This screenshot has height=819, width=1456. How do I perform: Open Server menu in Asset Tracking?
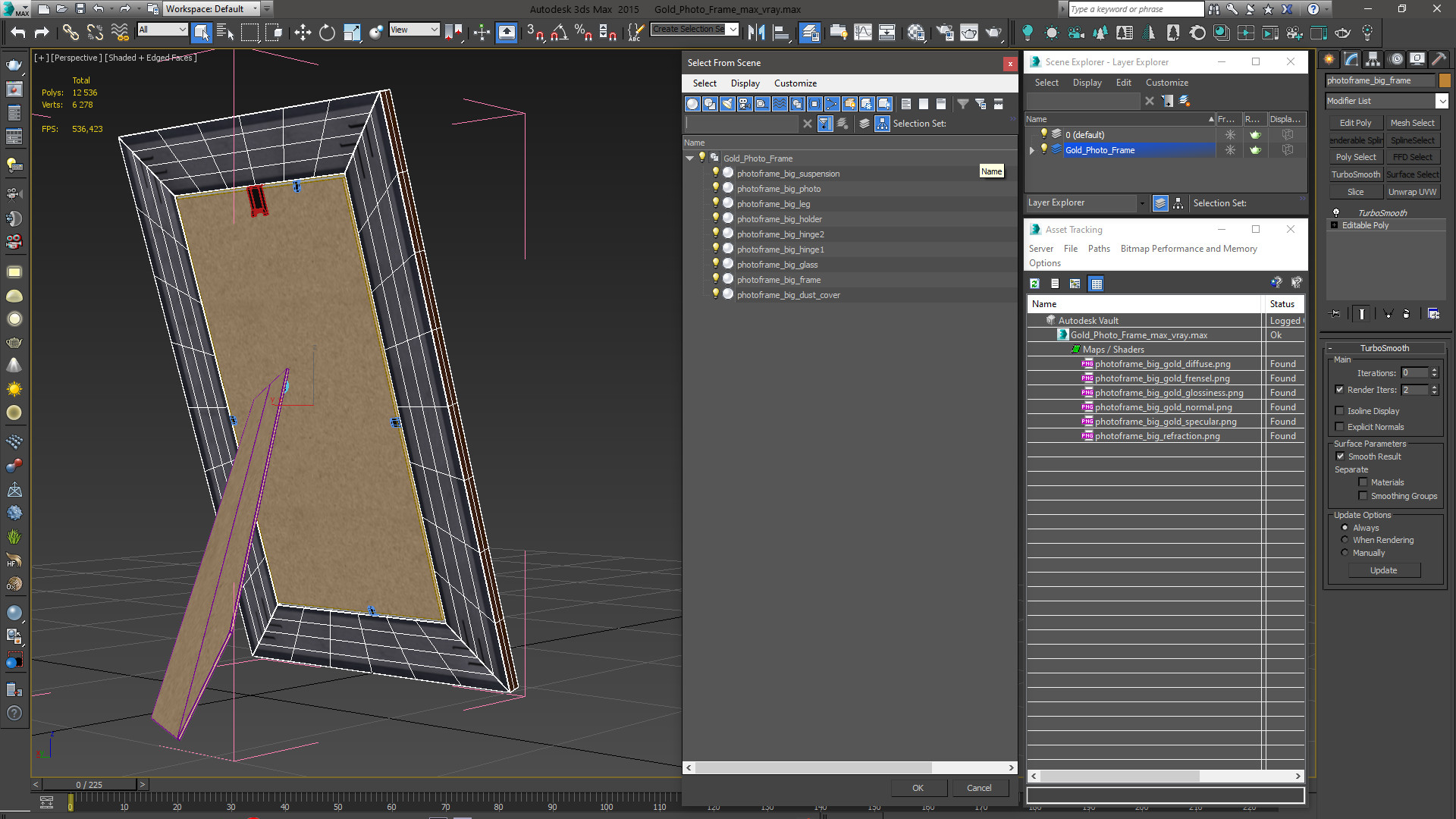point(1040,249)
